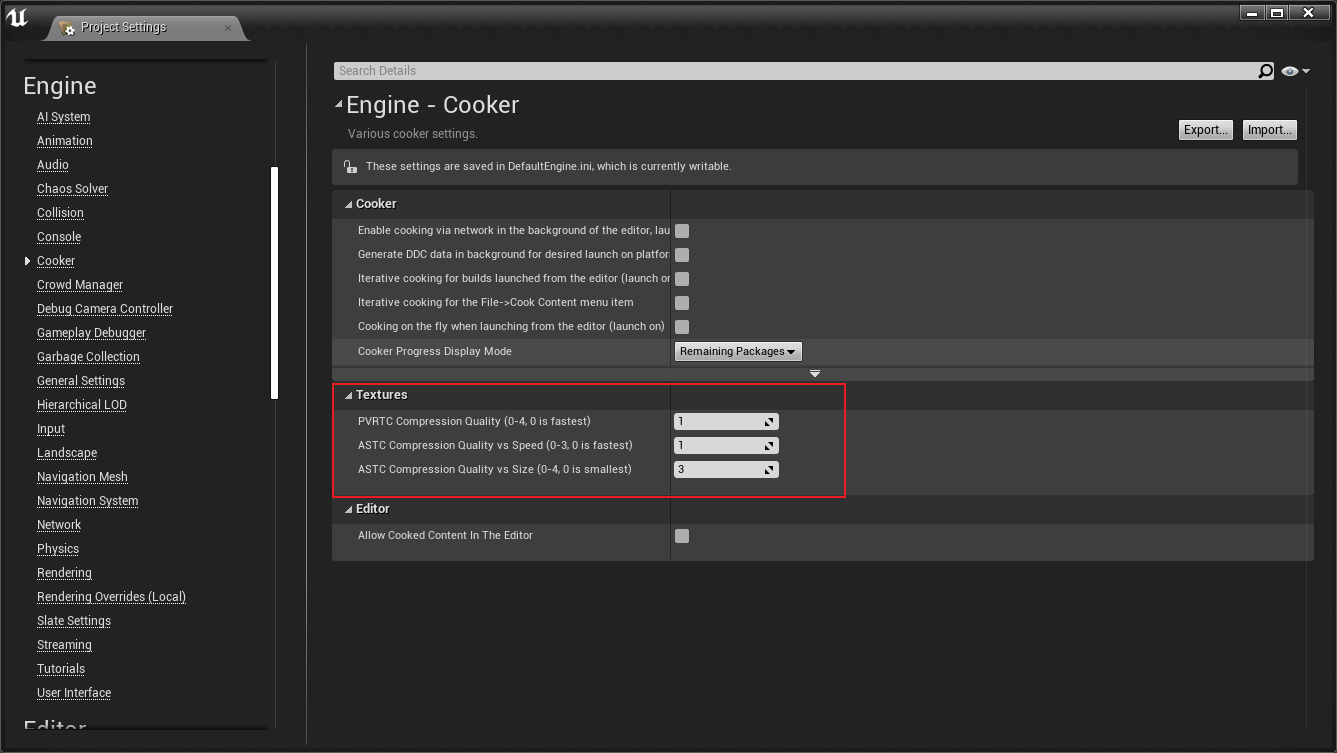Click the ASTC Quality vs Size spinner icon
The height and width of the screenshot is (753, 1337).
[769, 470]
